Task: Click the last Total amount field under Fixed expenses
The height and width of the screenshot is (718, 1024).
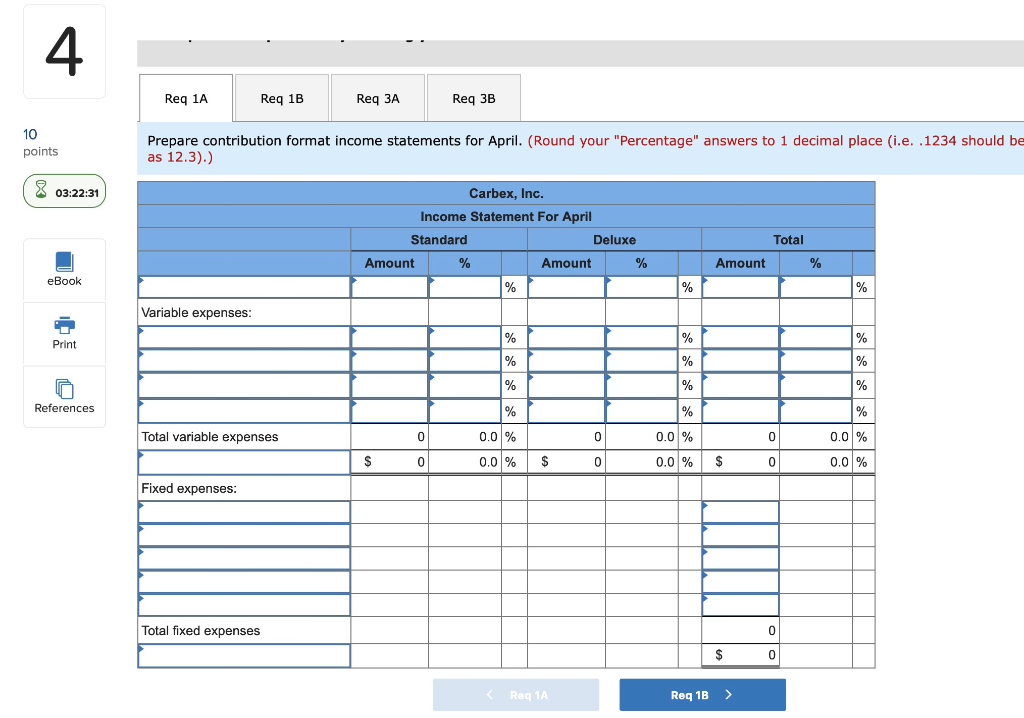Action: 740,604
